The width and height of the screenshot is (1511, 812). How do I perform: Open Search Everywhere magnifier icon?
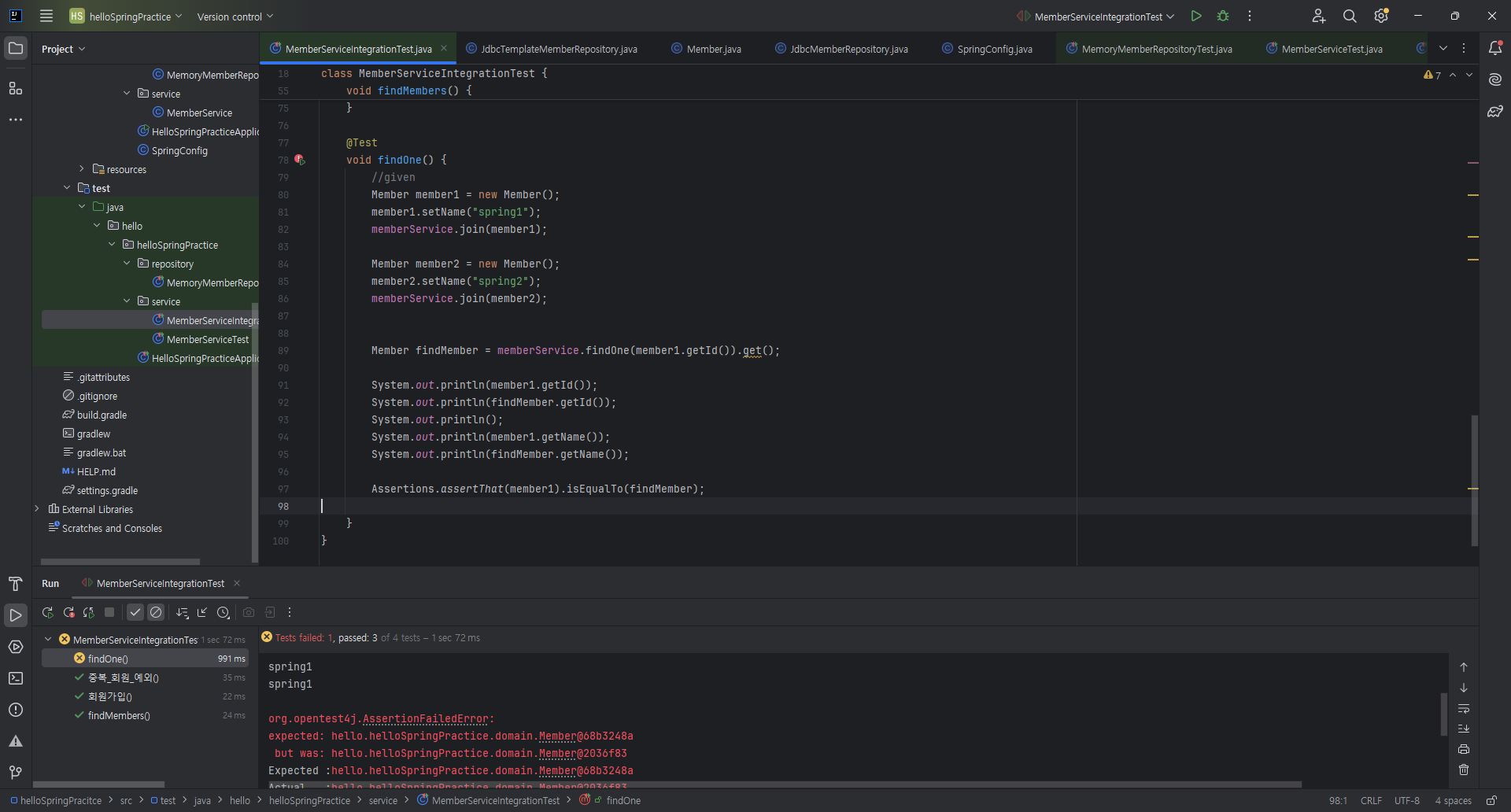[x=1350, y=16]
